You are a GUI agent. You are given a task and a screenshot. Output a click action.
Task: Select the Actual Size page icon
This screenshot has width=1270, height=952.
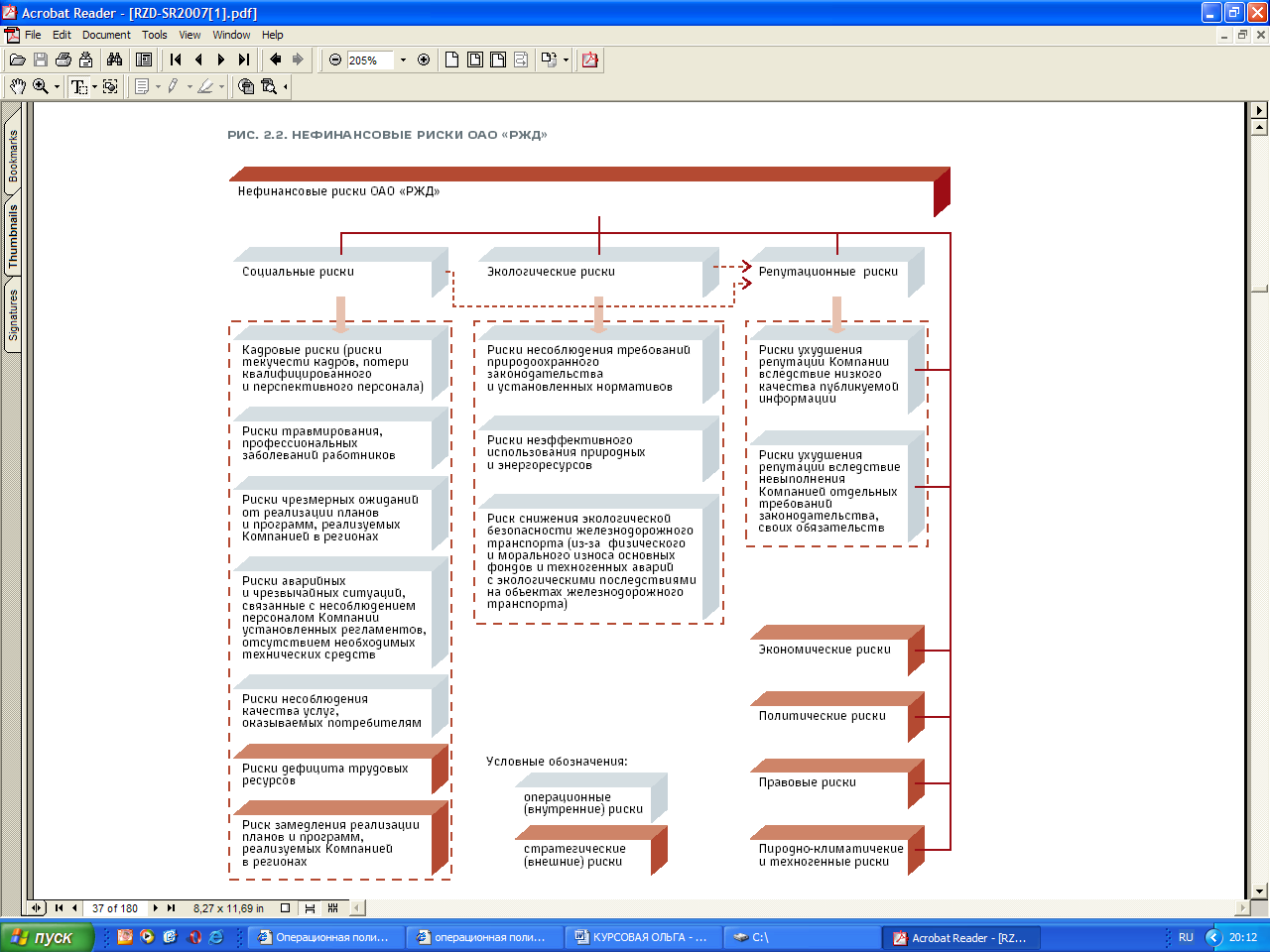451,59
